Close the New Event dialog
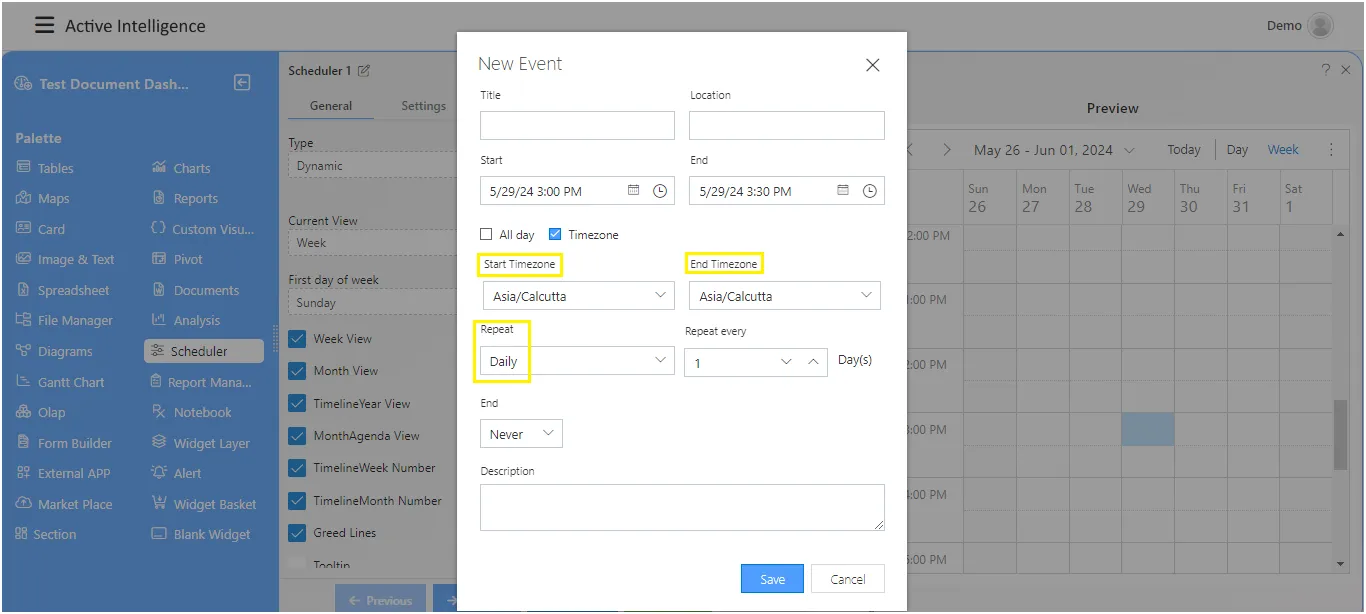Screen dimensions: 1366x614 pos(872,65)
